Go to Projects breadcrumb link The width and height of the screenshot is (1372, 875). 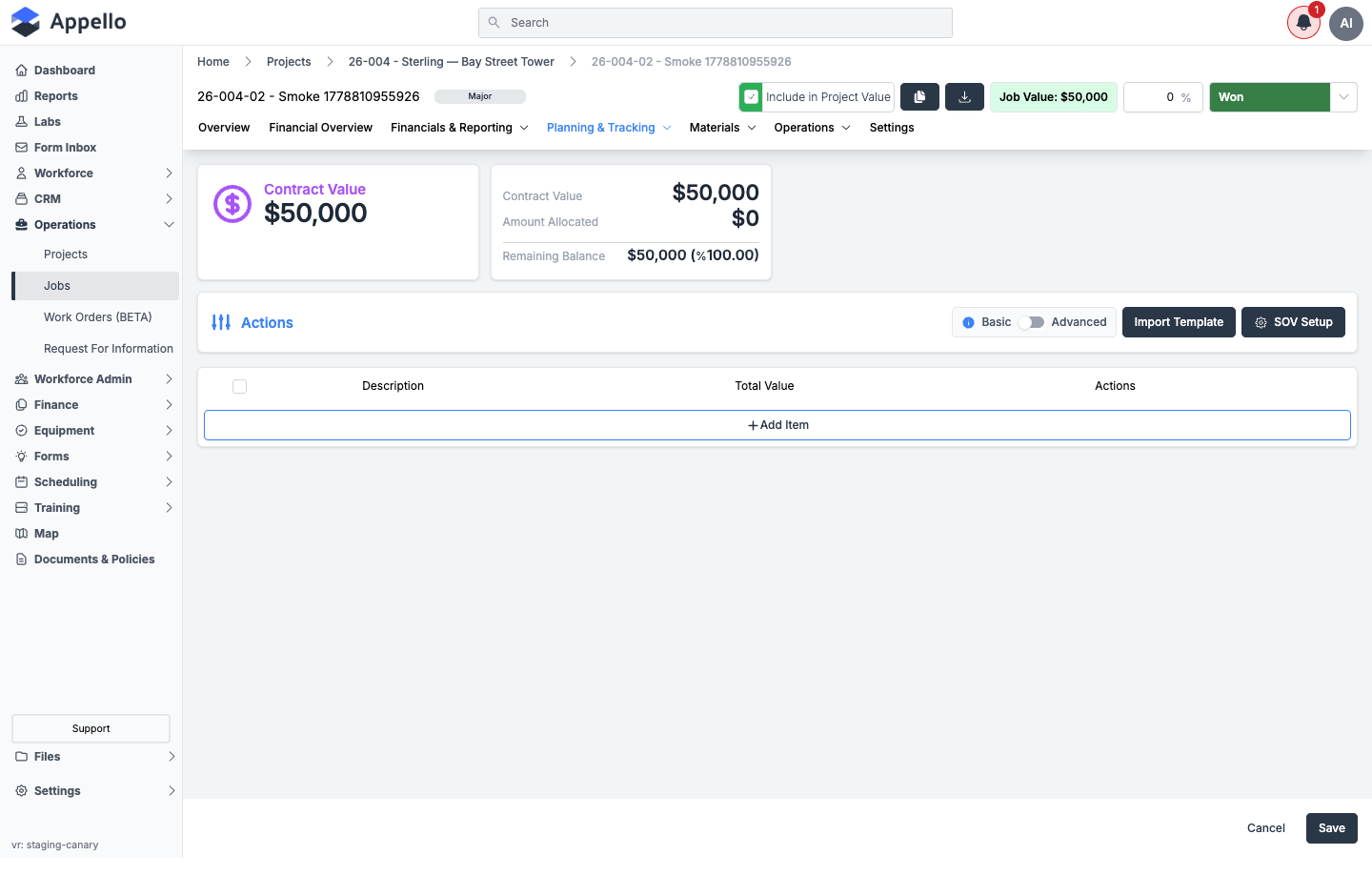pos(289,62)
